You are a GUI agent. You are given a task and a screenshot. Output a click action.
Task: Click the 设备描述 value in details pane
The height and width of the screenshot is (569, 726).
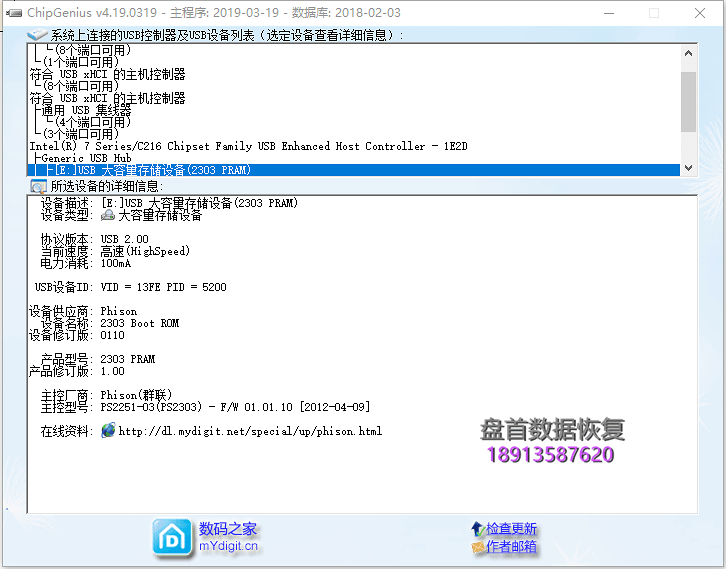point(199,203)
